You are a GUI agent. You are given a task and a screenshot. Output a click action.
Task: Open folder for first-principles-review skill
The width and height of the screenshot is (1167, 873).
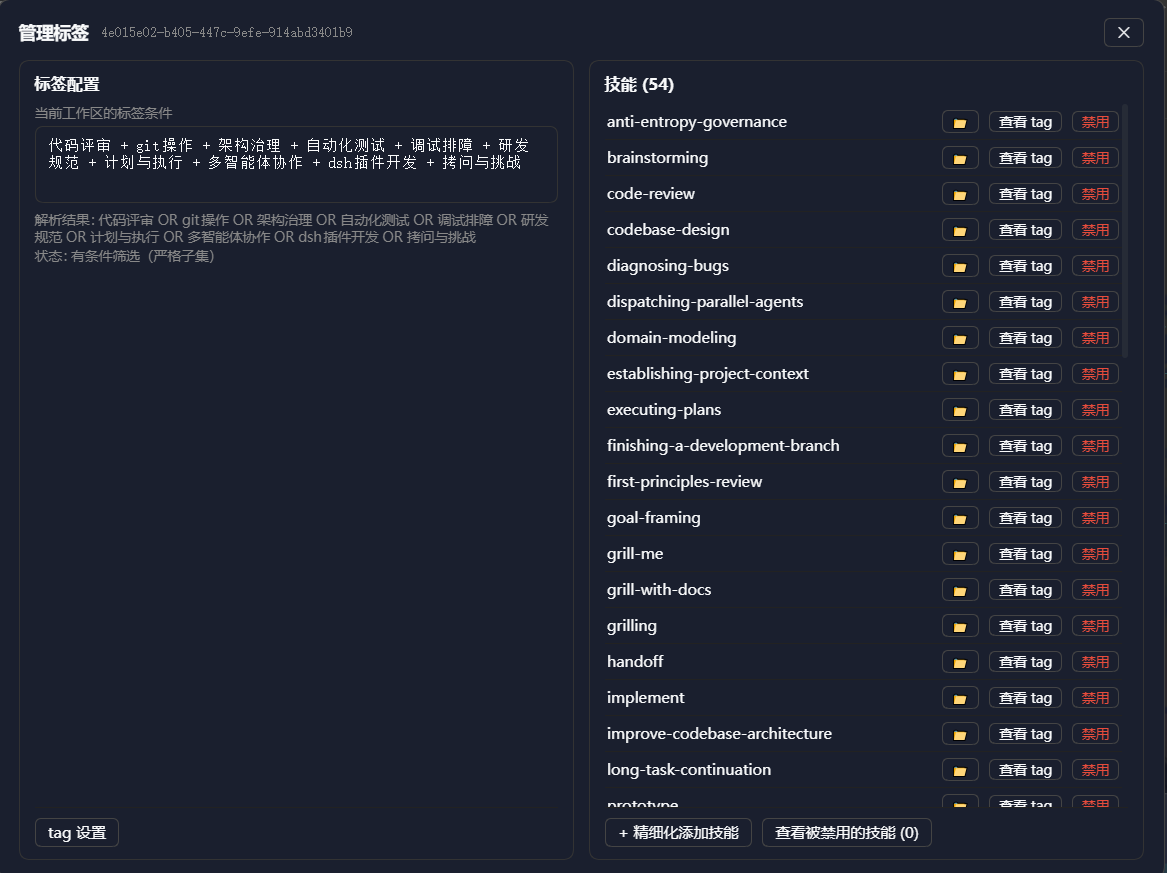[x=960, y=482]
